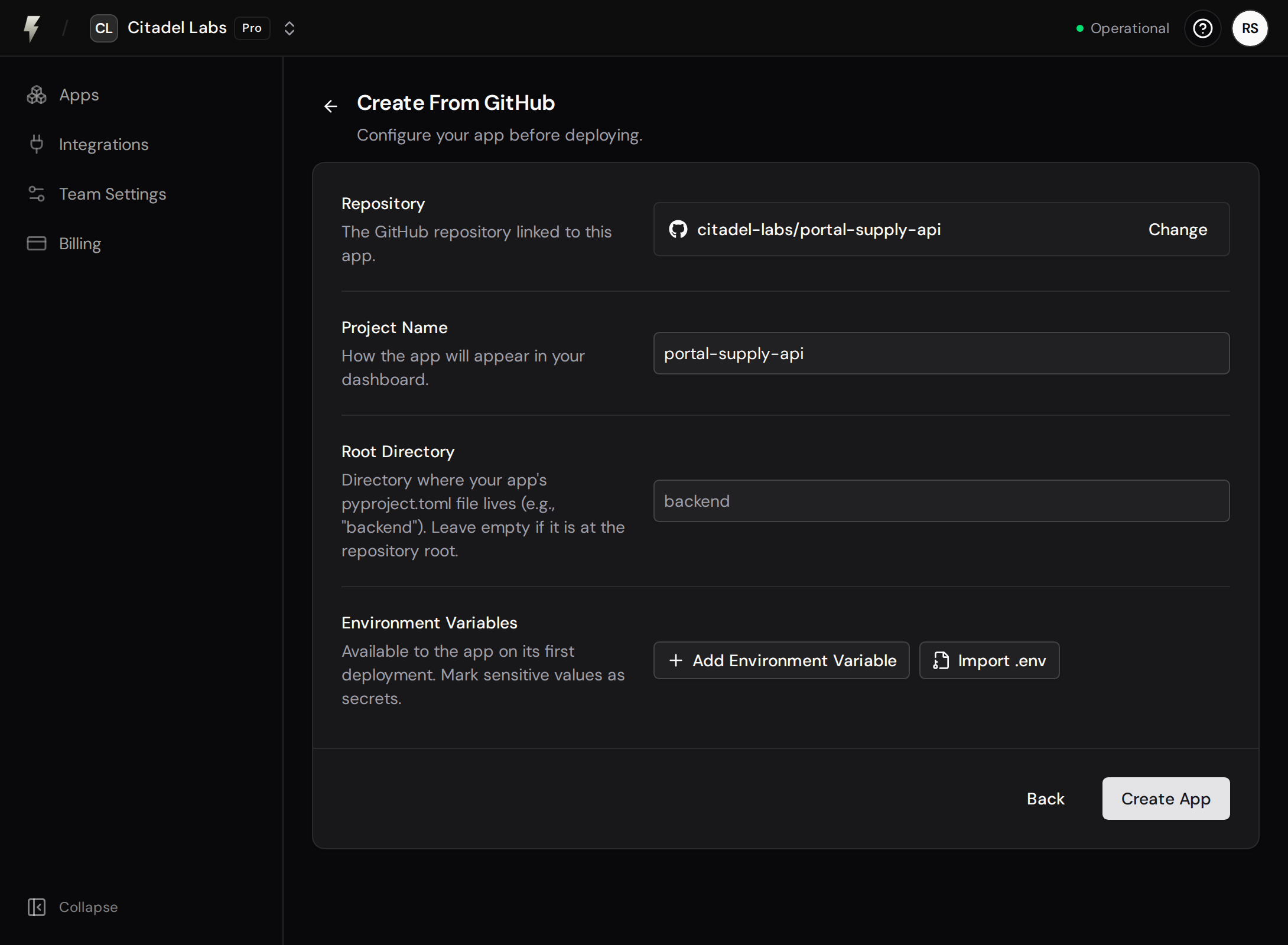This screenshot has width=1288, height=945.
Task: Click the back arrow beside Create From GitHub
Action: (331, 106)
